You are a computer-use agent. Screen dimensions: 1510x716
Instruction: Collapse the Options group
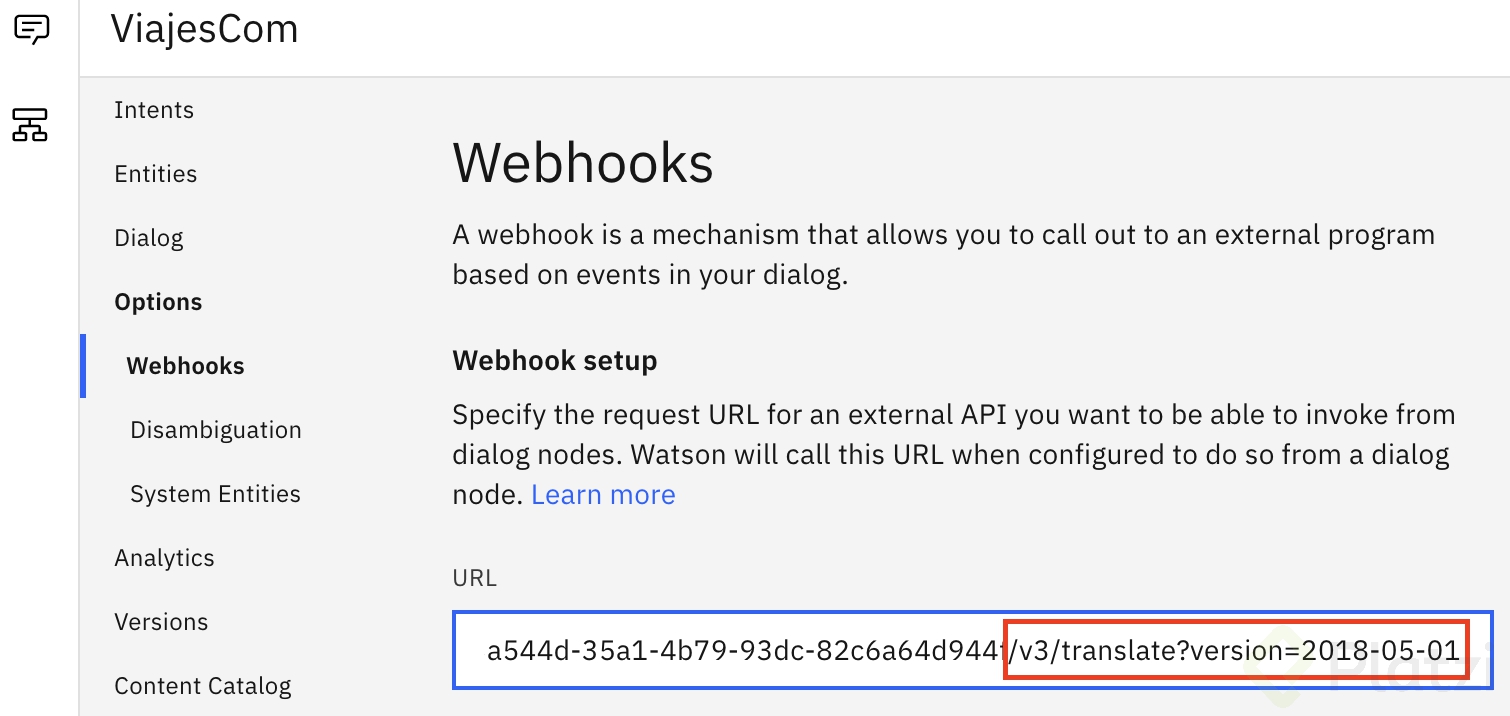click(158, 302)
